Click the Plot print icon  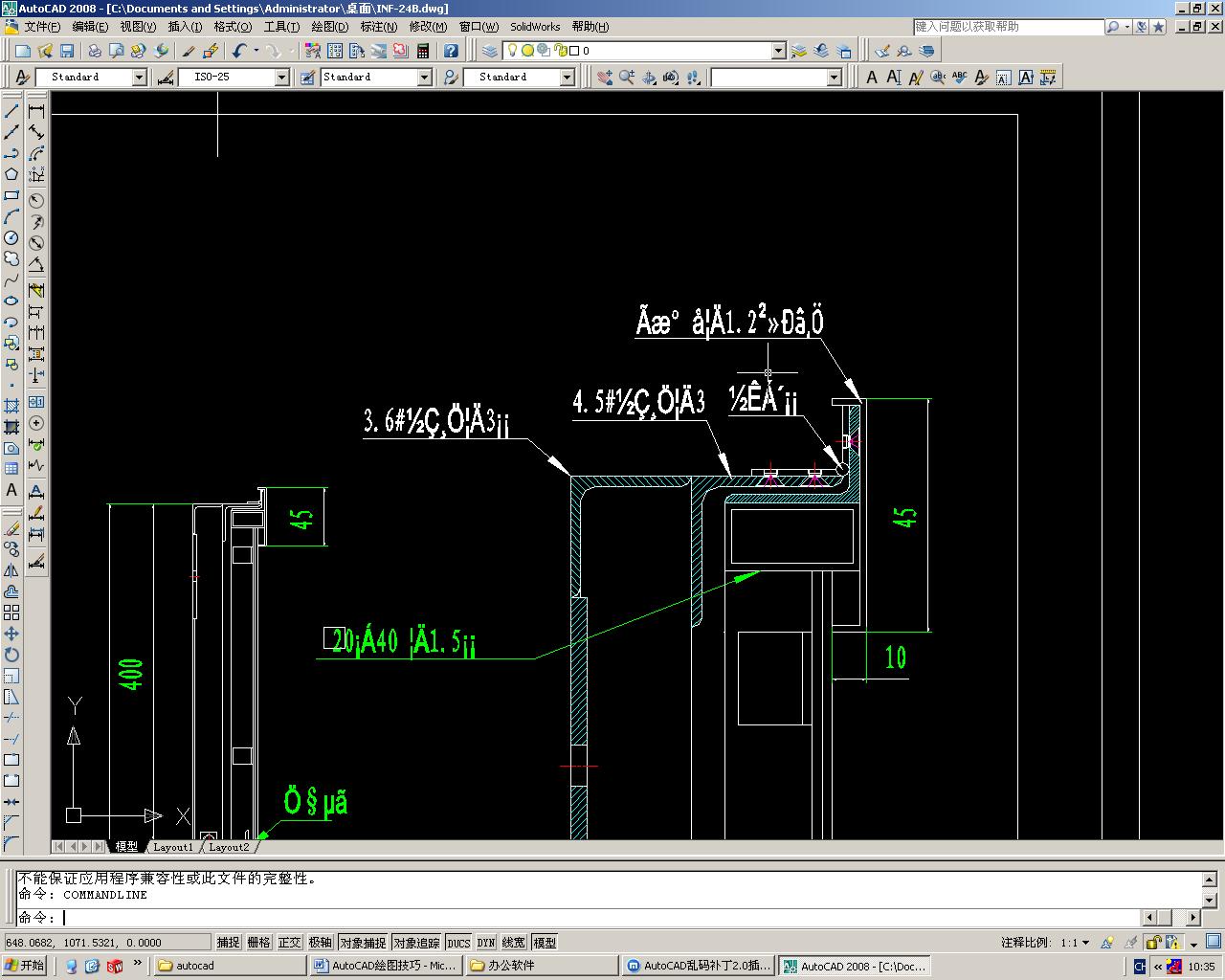tap(95, 51)
